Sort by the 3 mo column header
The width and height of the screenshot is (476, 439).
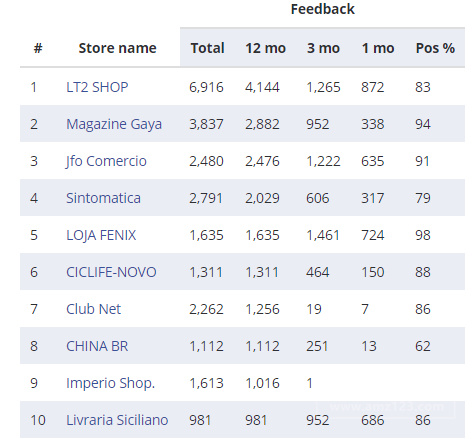[x=323, y=48]
